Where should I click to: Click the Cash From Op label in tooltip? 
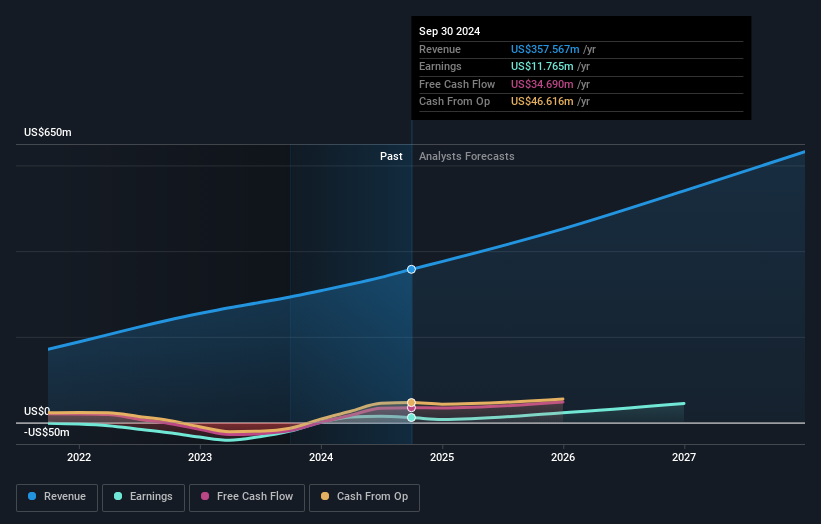[x=454, y=102]
